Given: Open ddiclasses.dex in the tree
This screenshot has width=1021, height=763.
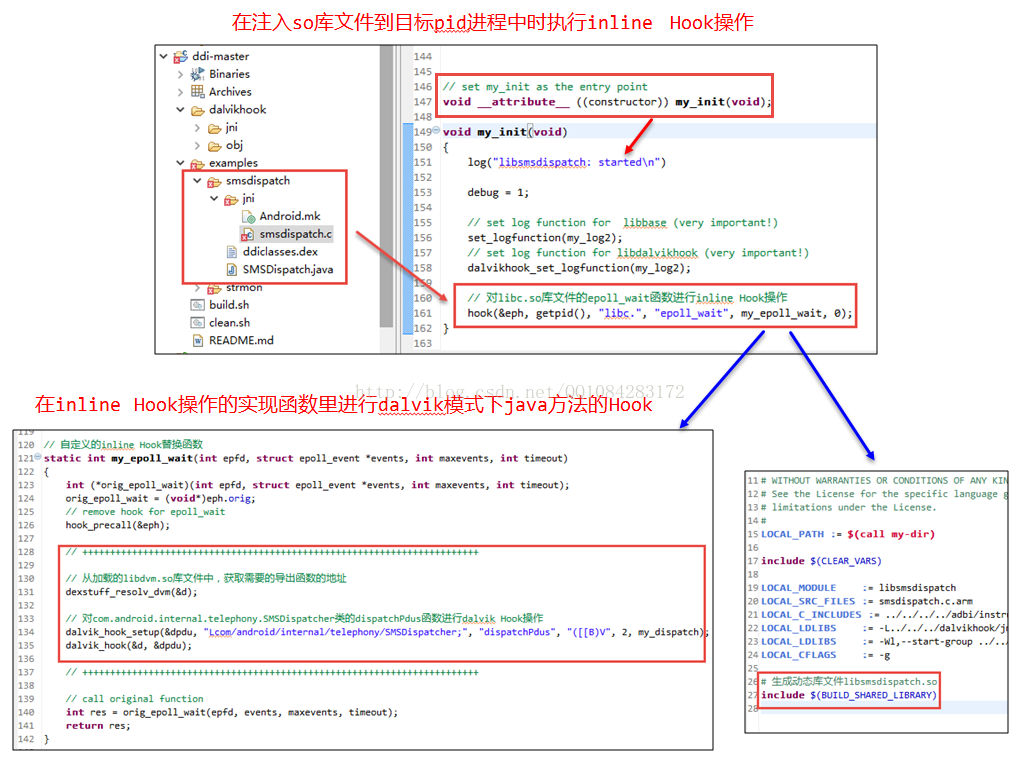Looking at the screenshot, I should (280, 251).
